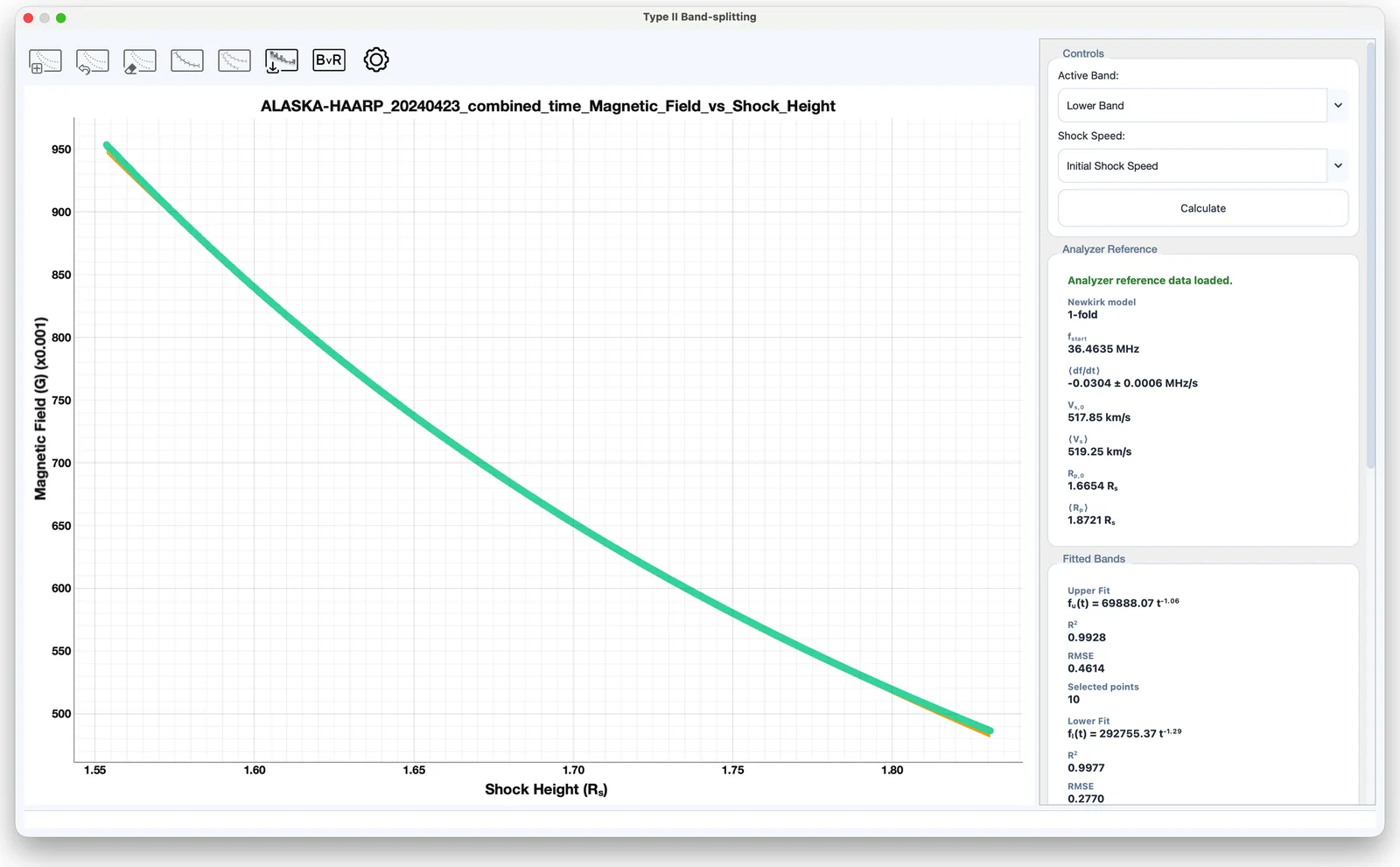Click the Upper Fit RMSE value 0.4614
Image resolution: width=1400 pixels, height=867 pixels.
pyautogui.click(x=1086, y=668)
